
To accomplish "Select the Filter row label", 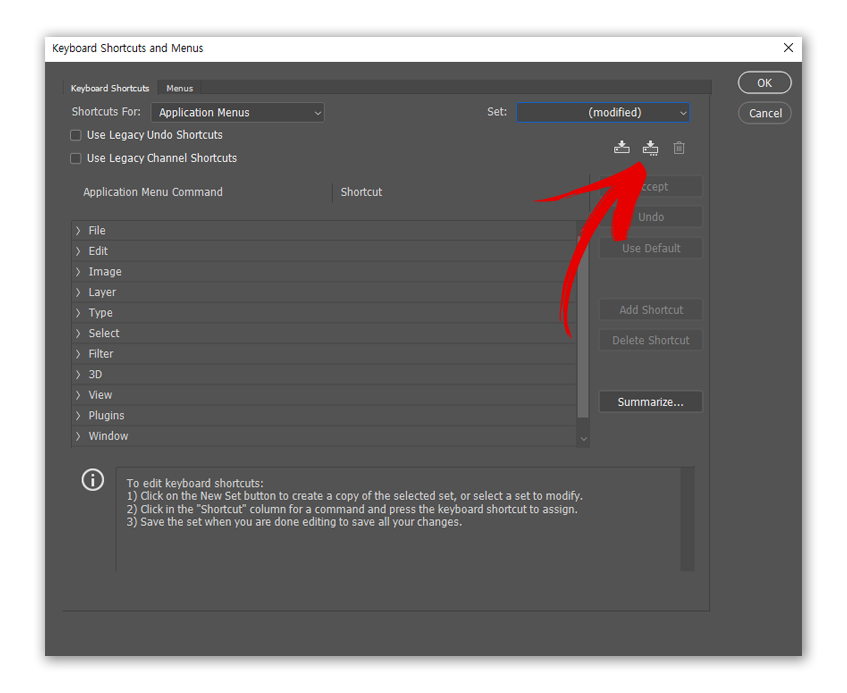I will 101,354.
